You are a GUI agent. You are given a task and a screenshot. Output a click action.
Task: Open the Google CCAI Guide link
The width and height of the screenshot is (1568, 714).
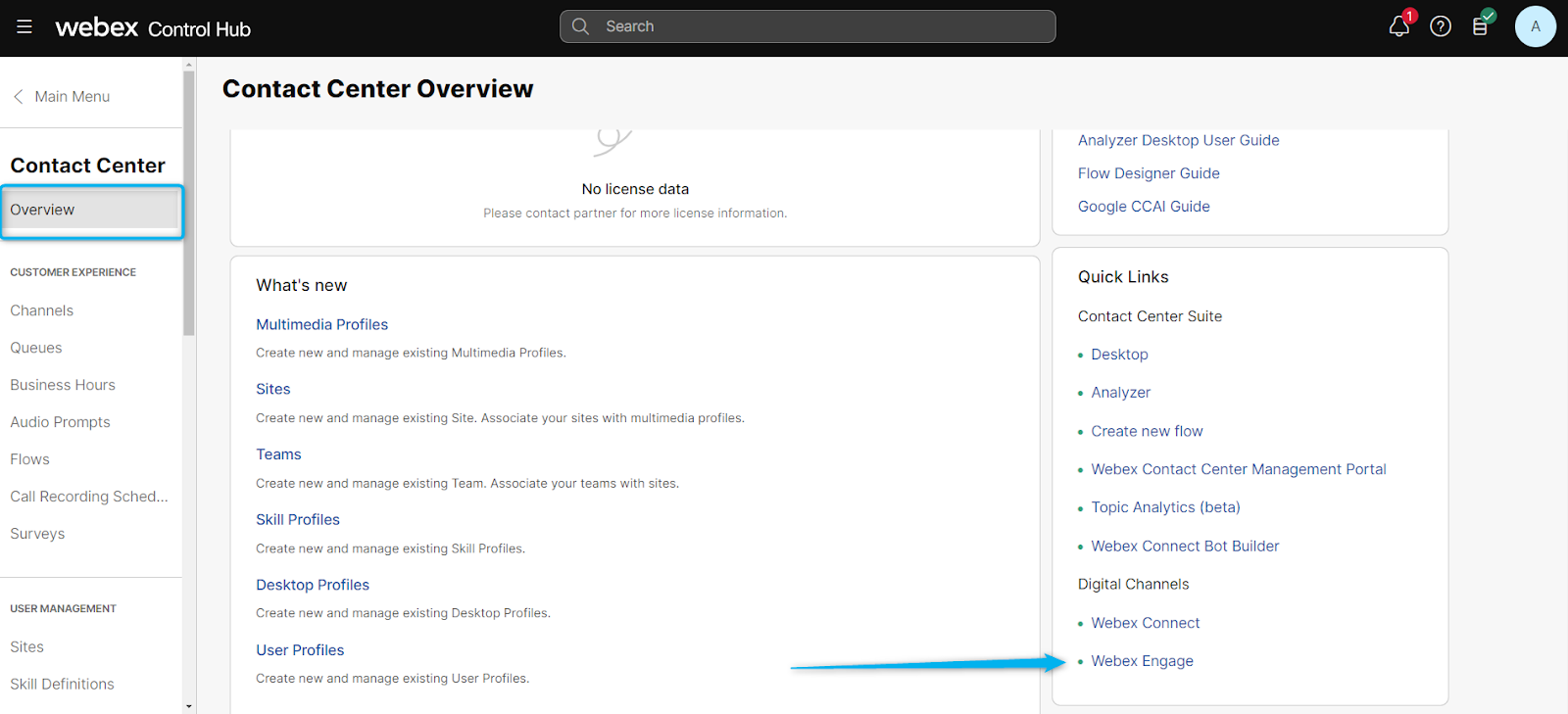pyautogui.click(x=1144, y=207)
